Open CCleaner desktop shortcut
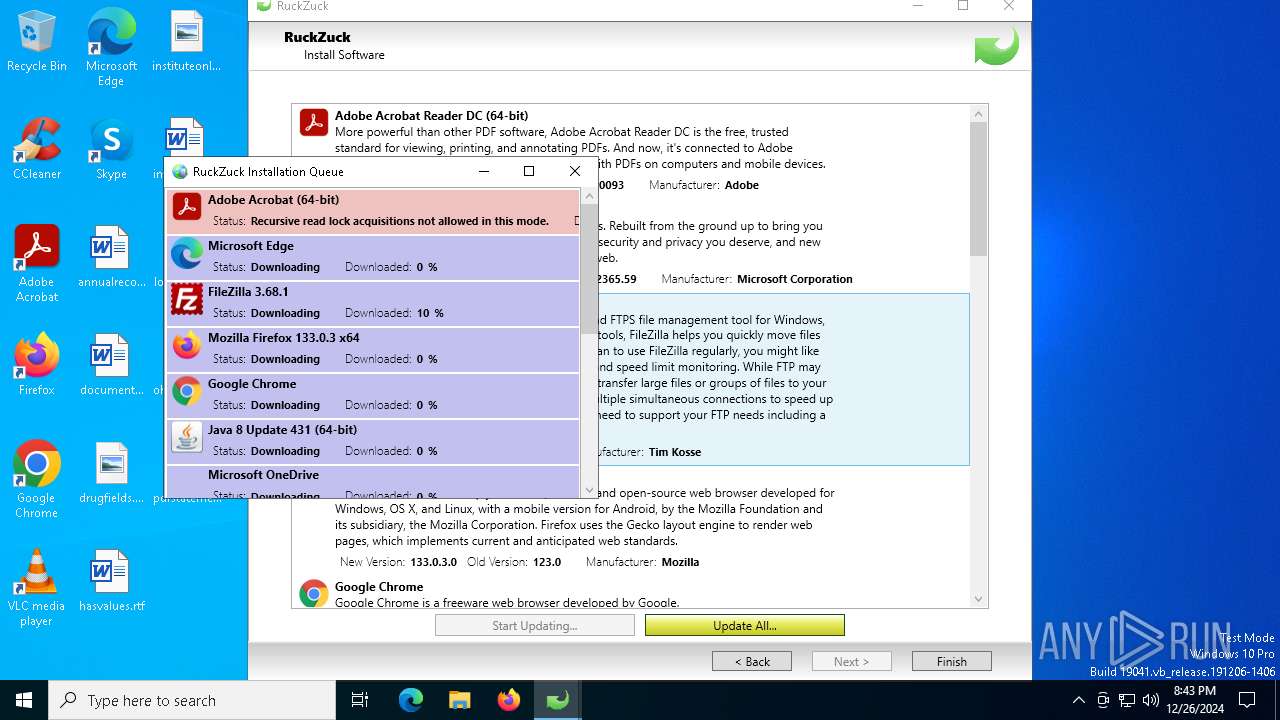This screenshot has width=1280, height=720. [x=37, y=150]
